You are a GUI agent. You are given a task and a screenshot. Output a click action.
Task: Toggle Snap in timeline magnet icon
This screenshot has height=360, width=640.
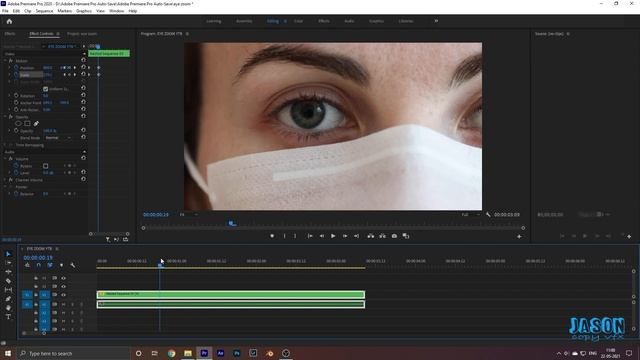click(39, 265)
